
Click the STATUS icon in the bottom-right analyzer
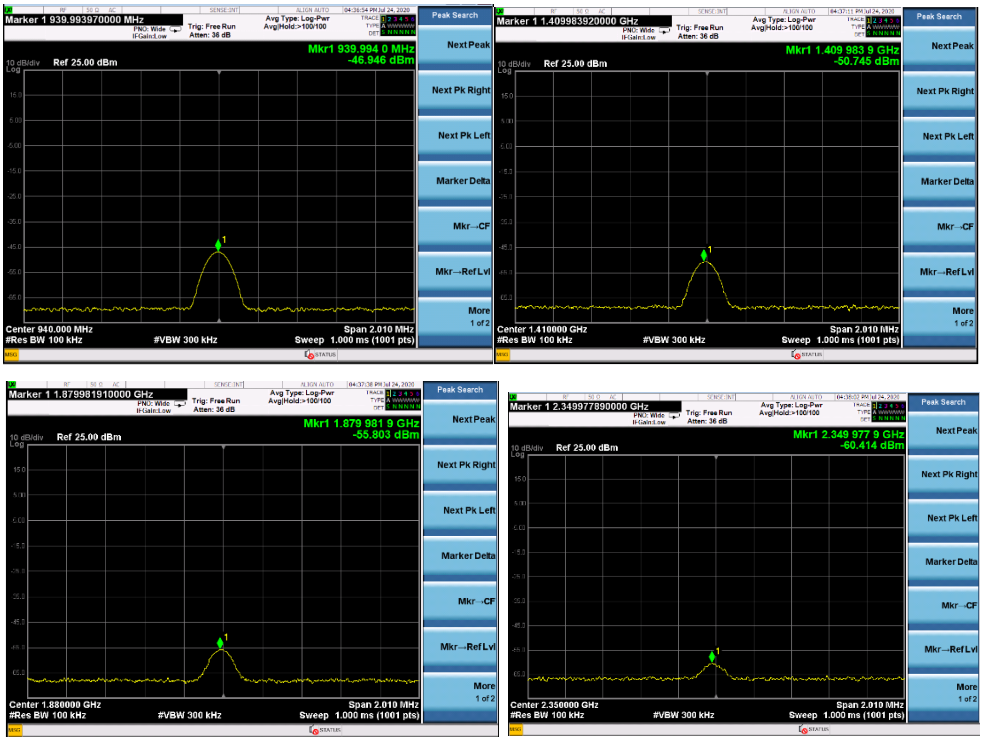(803, 729)
